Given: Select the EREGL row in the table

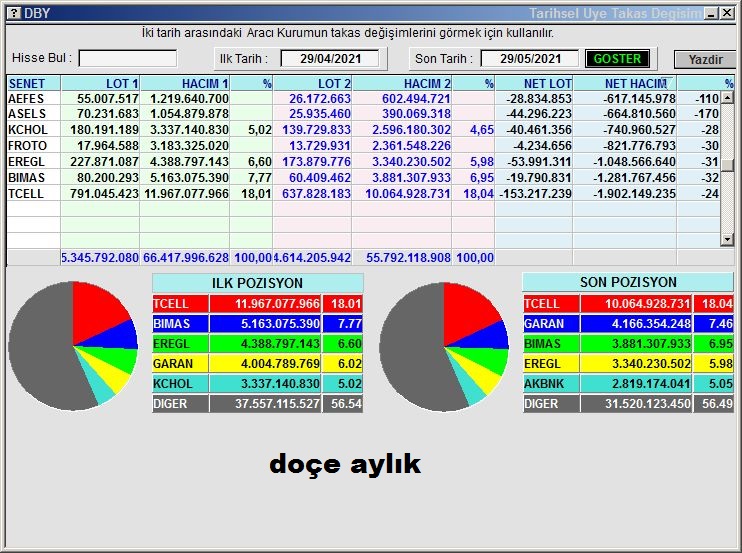Looking at the screenshot, I should click(363, 162).
